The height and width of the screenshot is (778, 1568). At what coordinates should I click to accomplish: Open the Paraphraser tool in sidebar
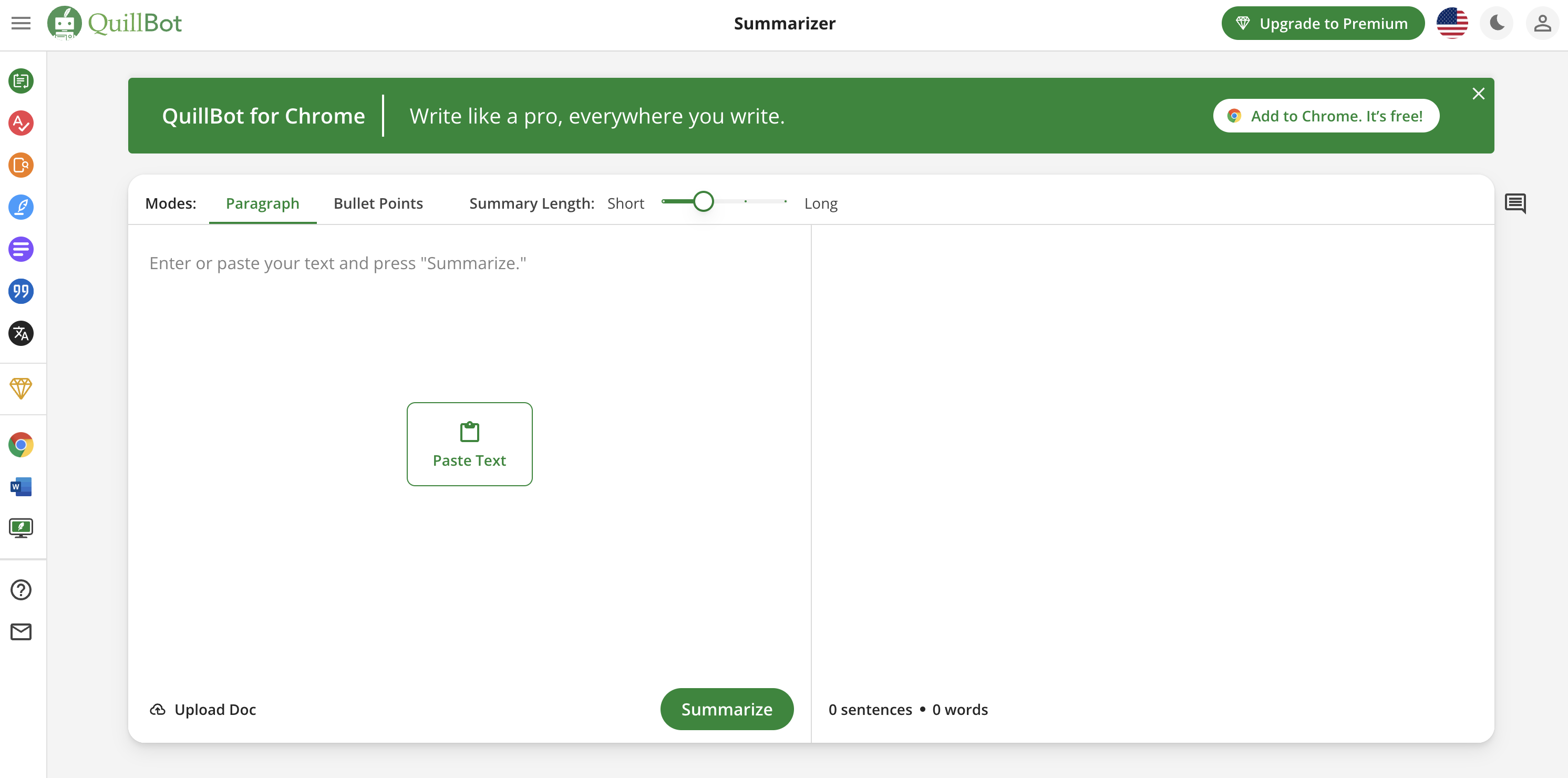[x=20, y=81]
